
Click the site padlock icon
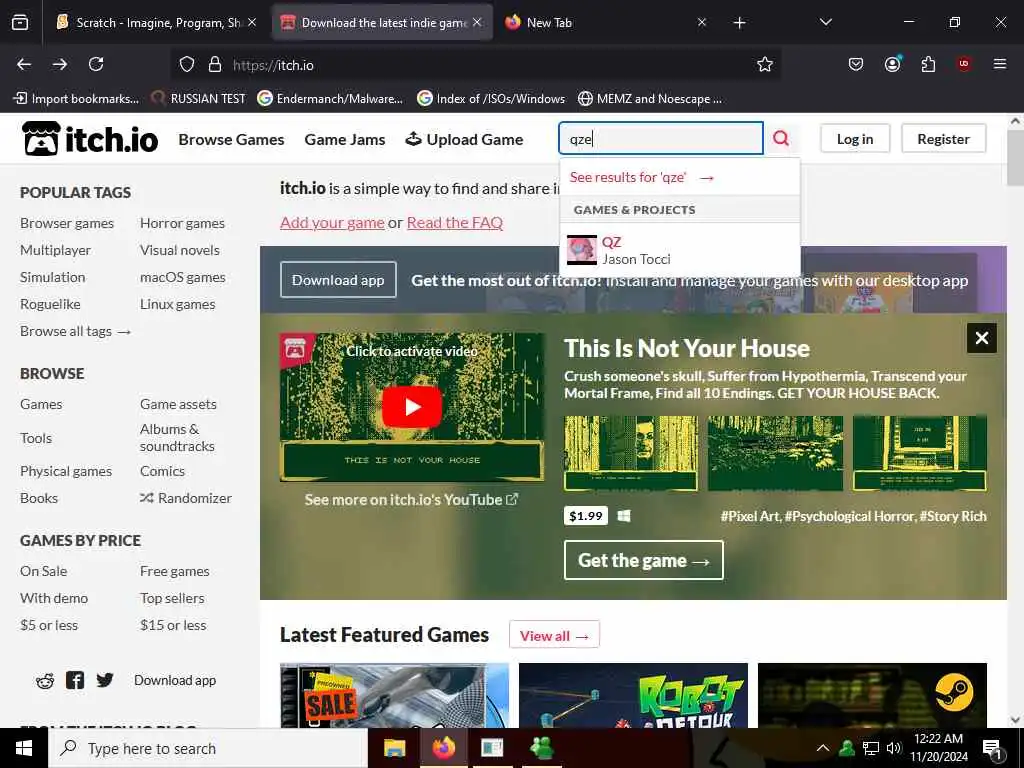click(215, 65)
